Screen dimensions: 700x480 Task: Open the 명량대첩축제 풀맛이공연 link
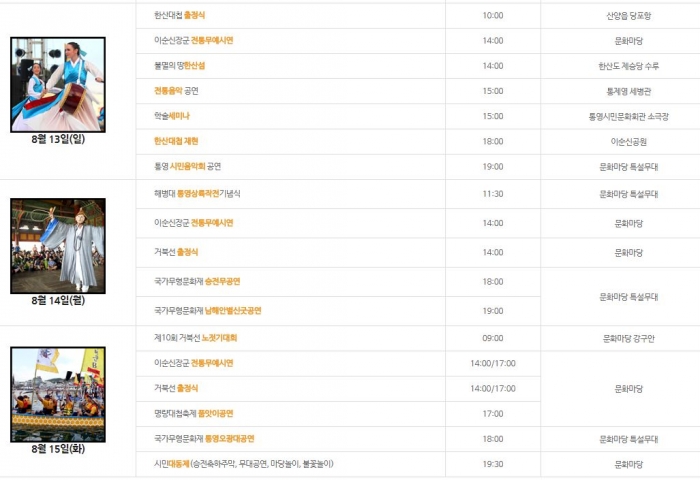click(x=216, y=413)
